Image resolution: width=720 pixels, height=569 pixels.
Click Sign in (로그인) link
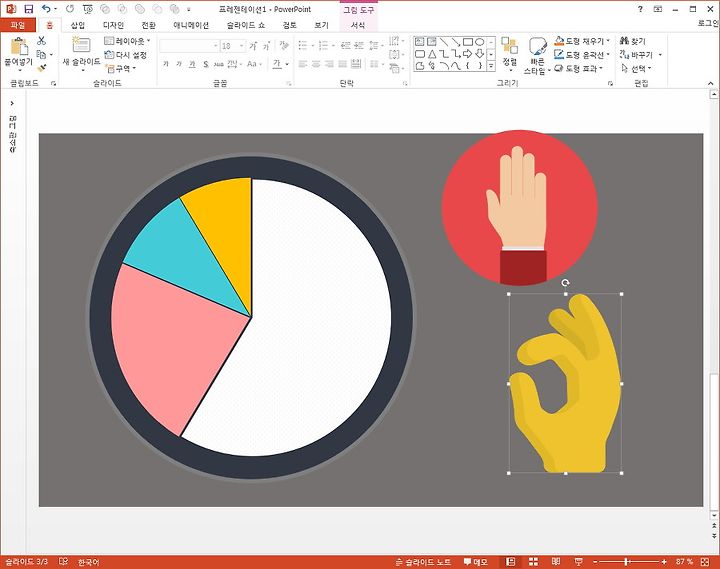click(x=708, y=23)
